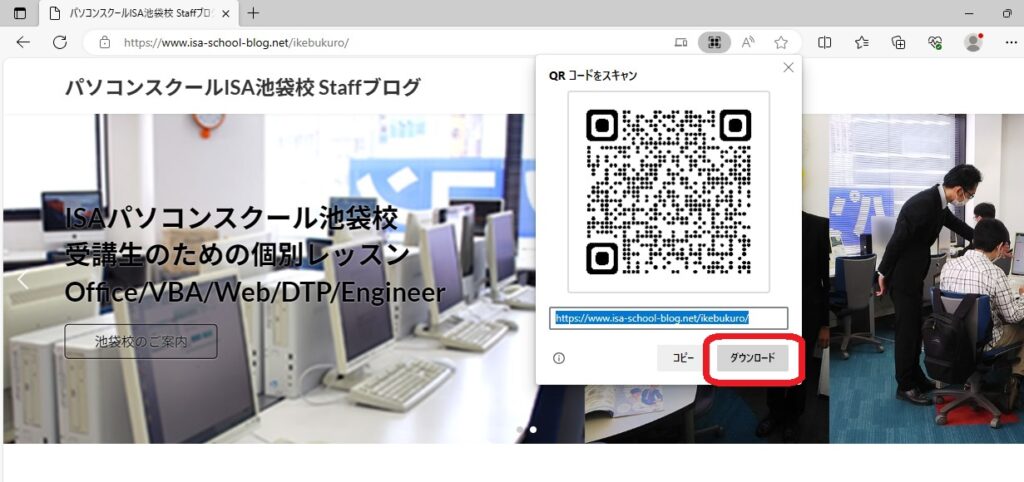Toggle the QR code generator icon
1024x482 pixels.
click(x=714, y=42)
